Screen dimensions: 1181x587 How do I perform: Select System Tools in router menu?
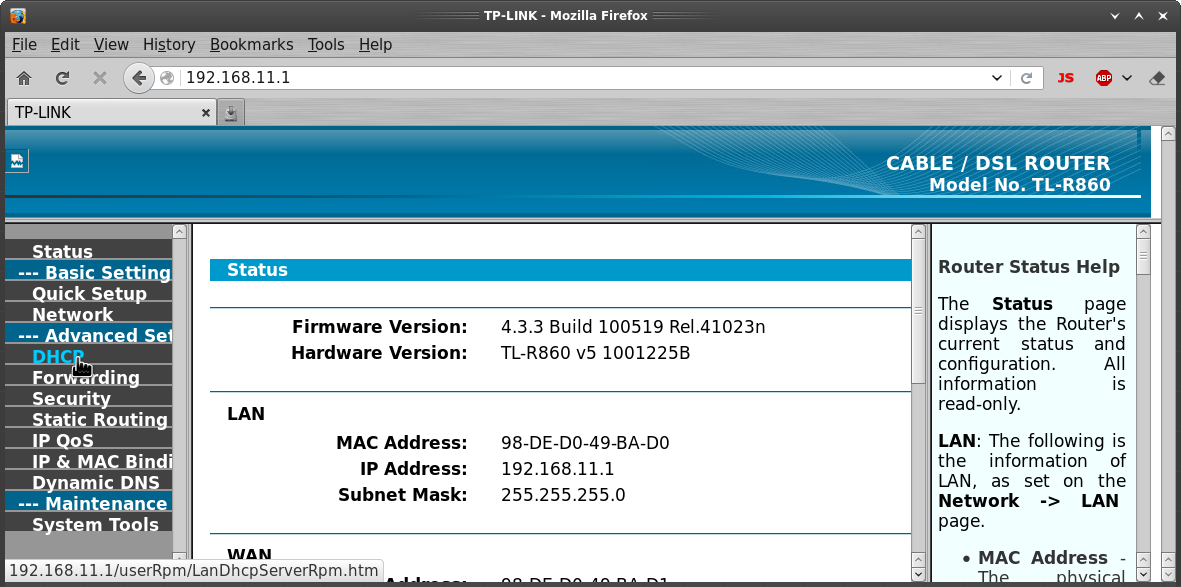point(95,525)
